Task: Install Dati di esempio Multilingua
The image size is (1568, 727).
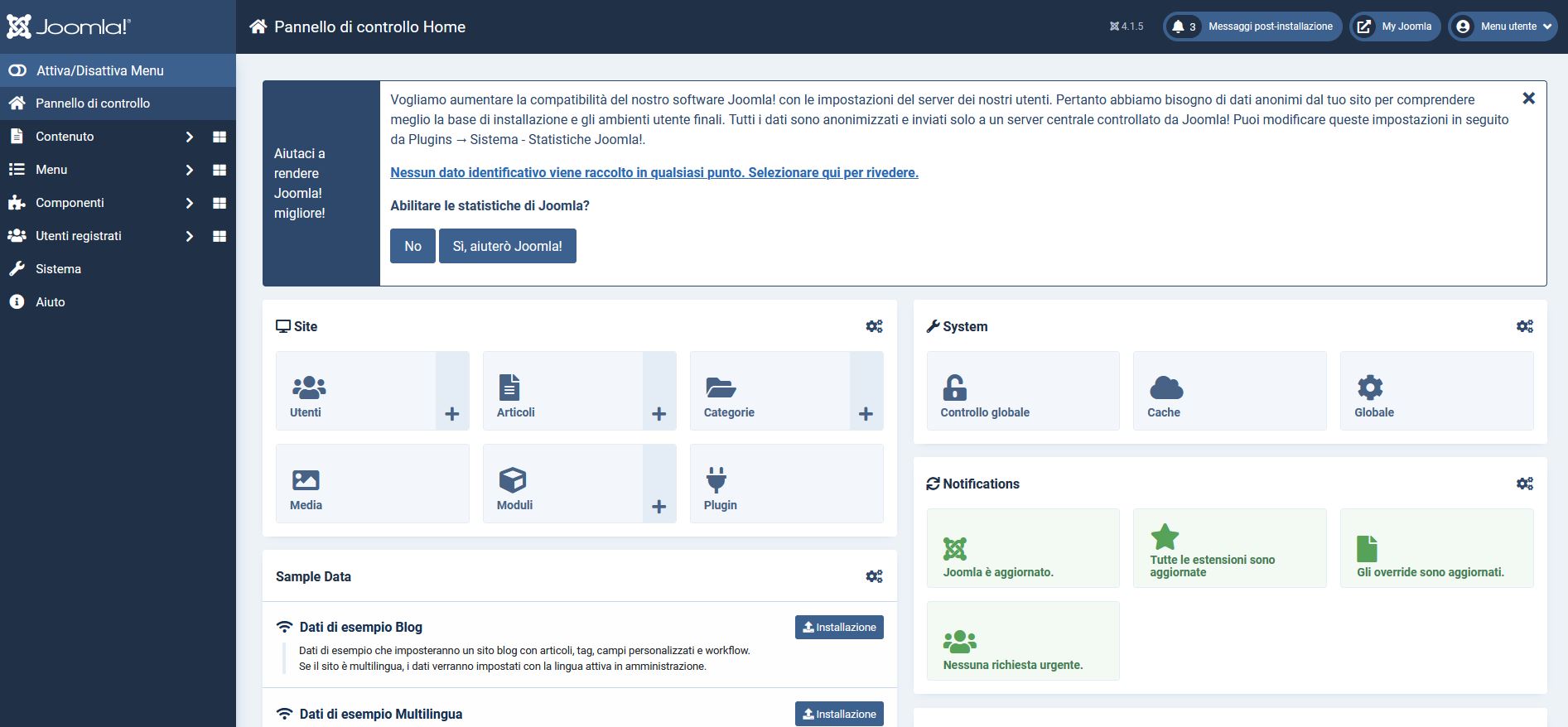Action: (839, 714)
